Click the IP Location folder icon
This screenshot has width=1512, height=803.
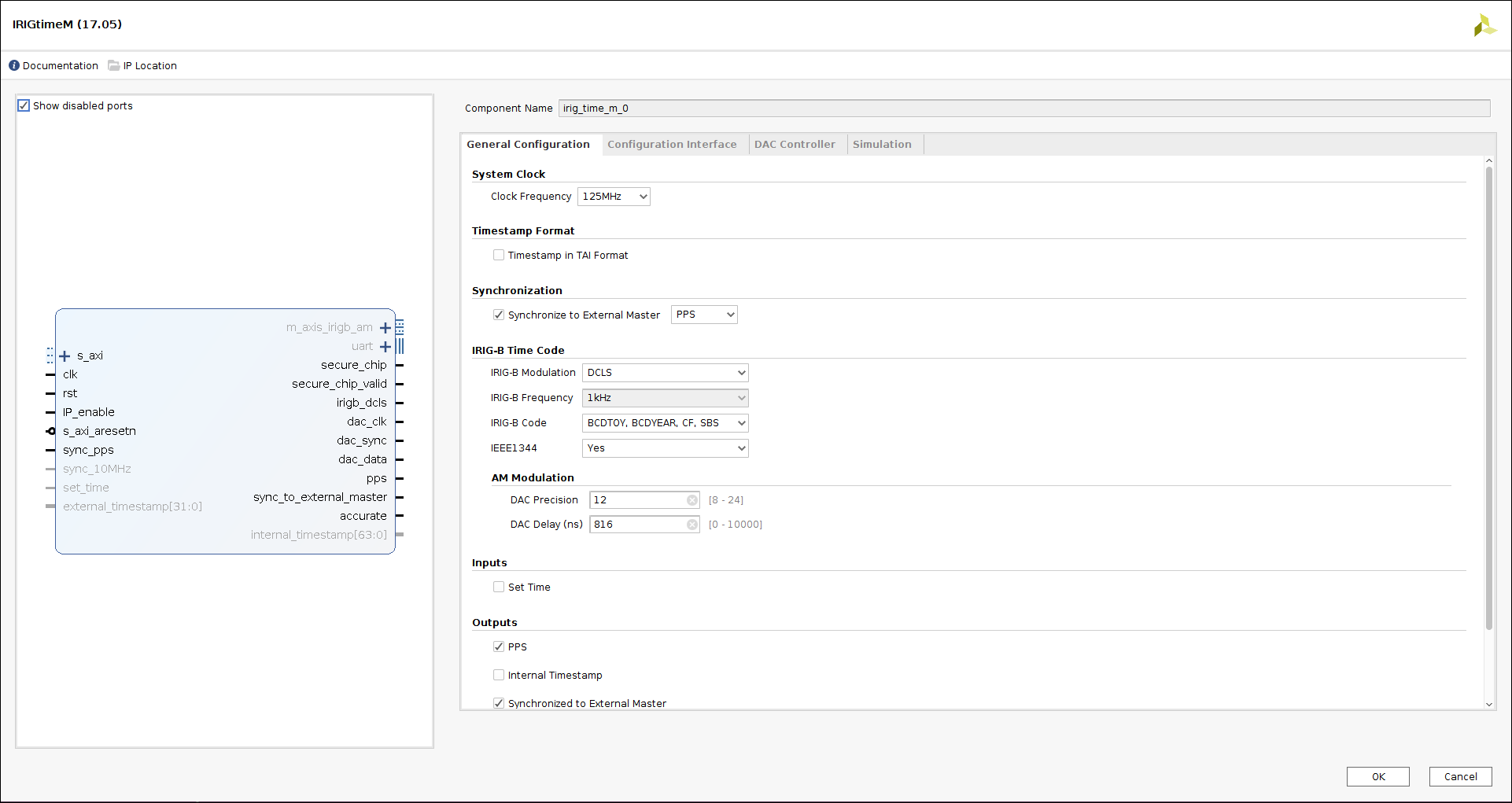pos(114,65)
